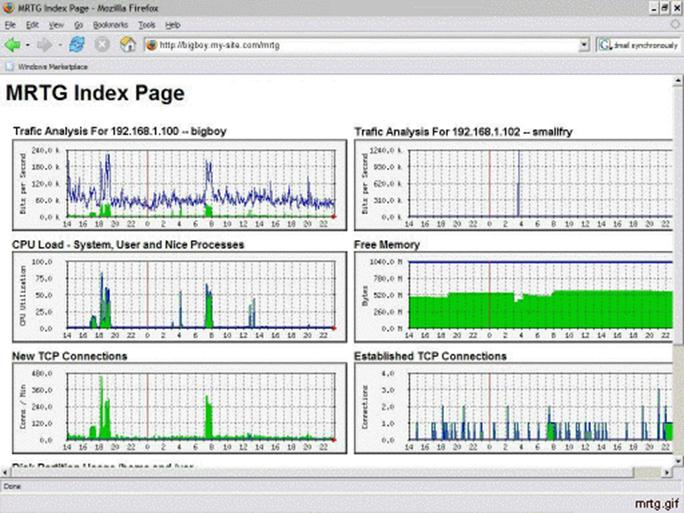
Task: Expand the address bar URL dropdown
Action: pos(584,45)
